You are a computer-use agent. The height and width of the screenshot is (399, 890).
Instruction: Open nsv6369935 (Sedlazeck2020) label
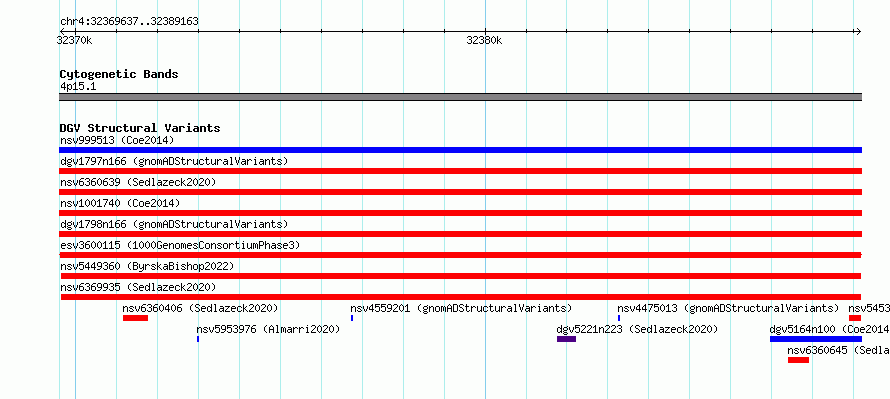click(x=138, y=287)
